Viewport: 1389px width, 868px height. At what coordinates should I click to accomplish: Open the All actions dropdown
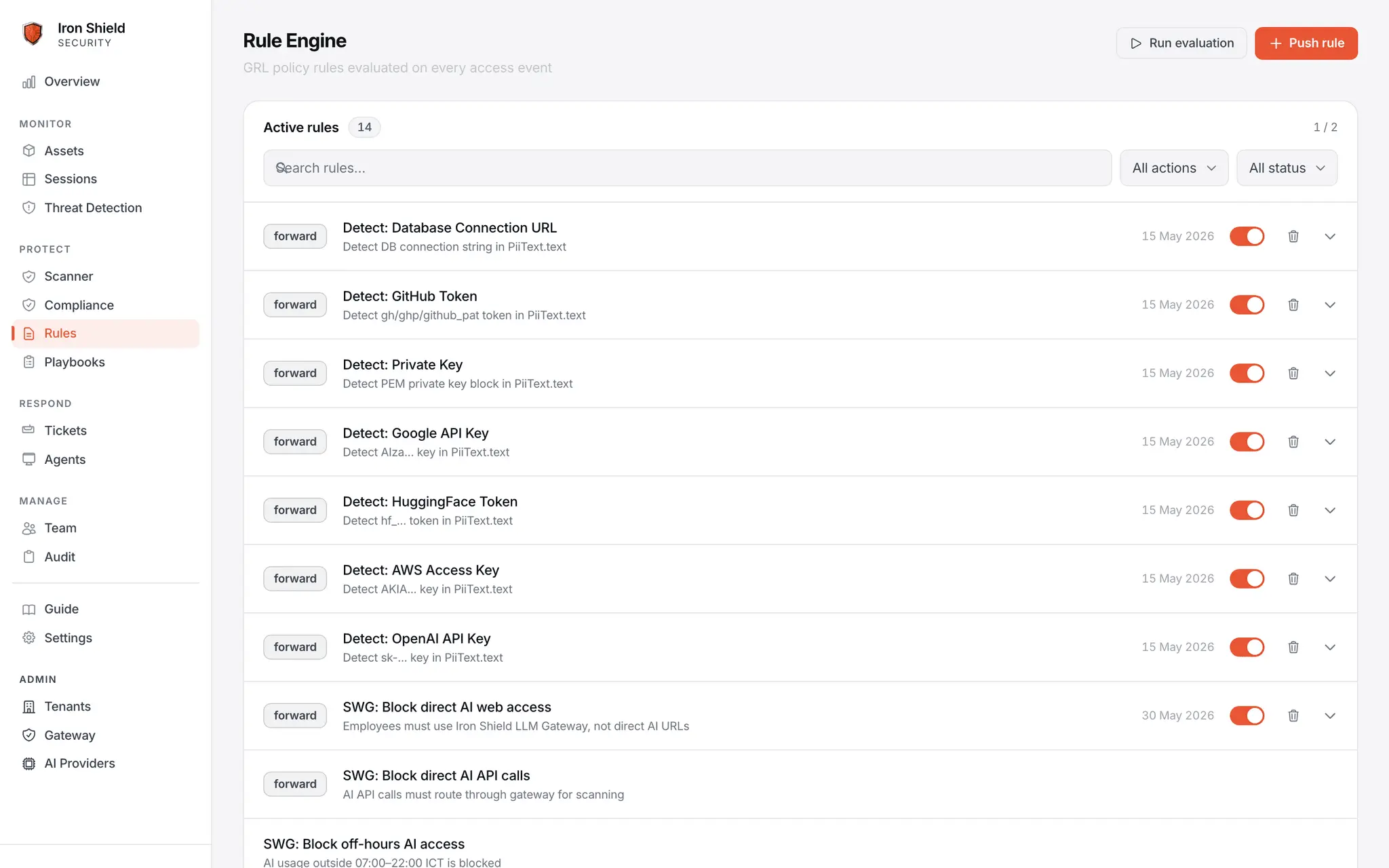point(1174,168)
